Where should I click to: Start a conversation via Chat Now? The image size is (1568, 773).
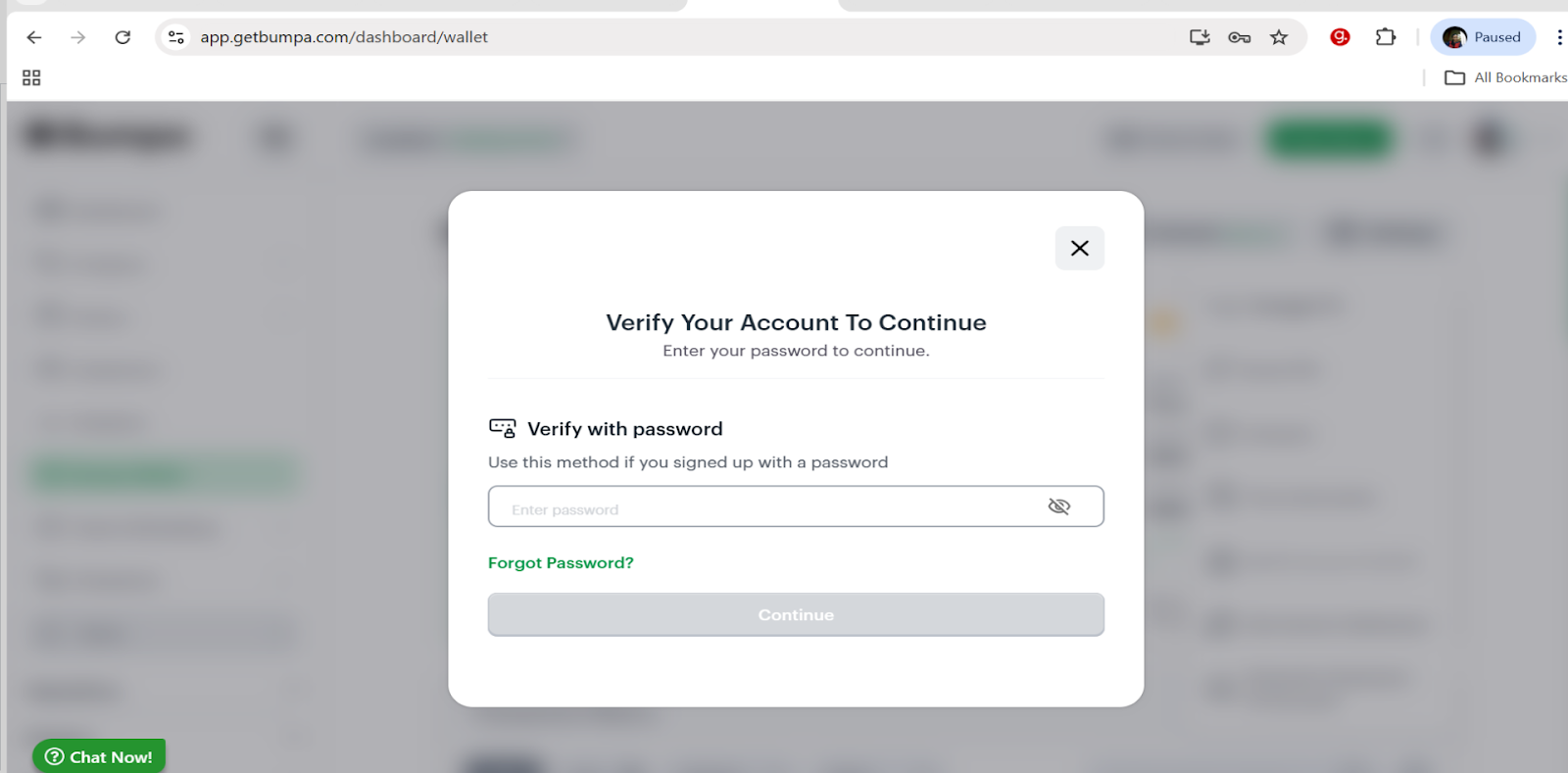pyautogui.click(x=98, y=755)
